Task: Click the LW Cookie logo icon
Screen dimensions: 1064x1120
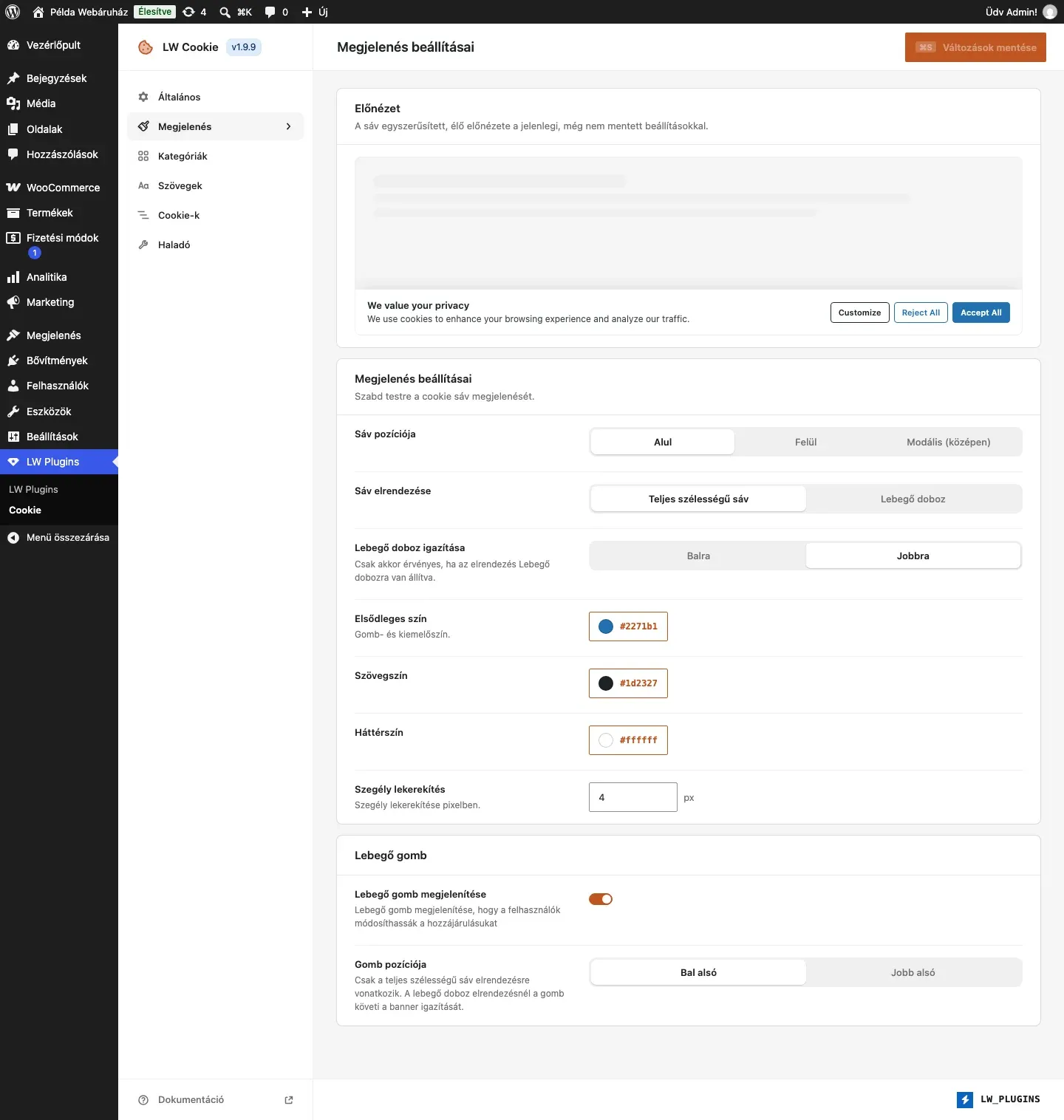Action: pos(146,47)
